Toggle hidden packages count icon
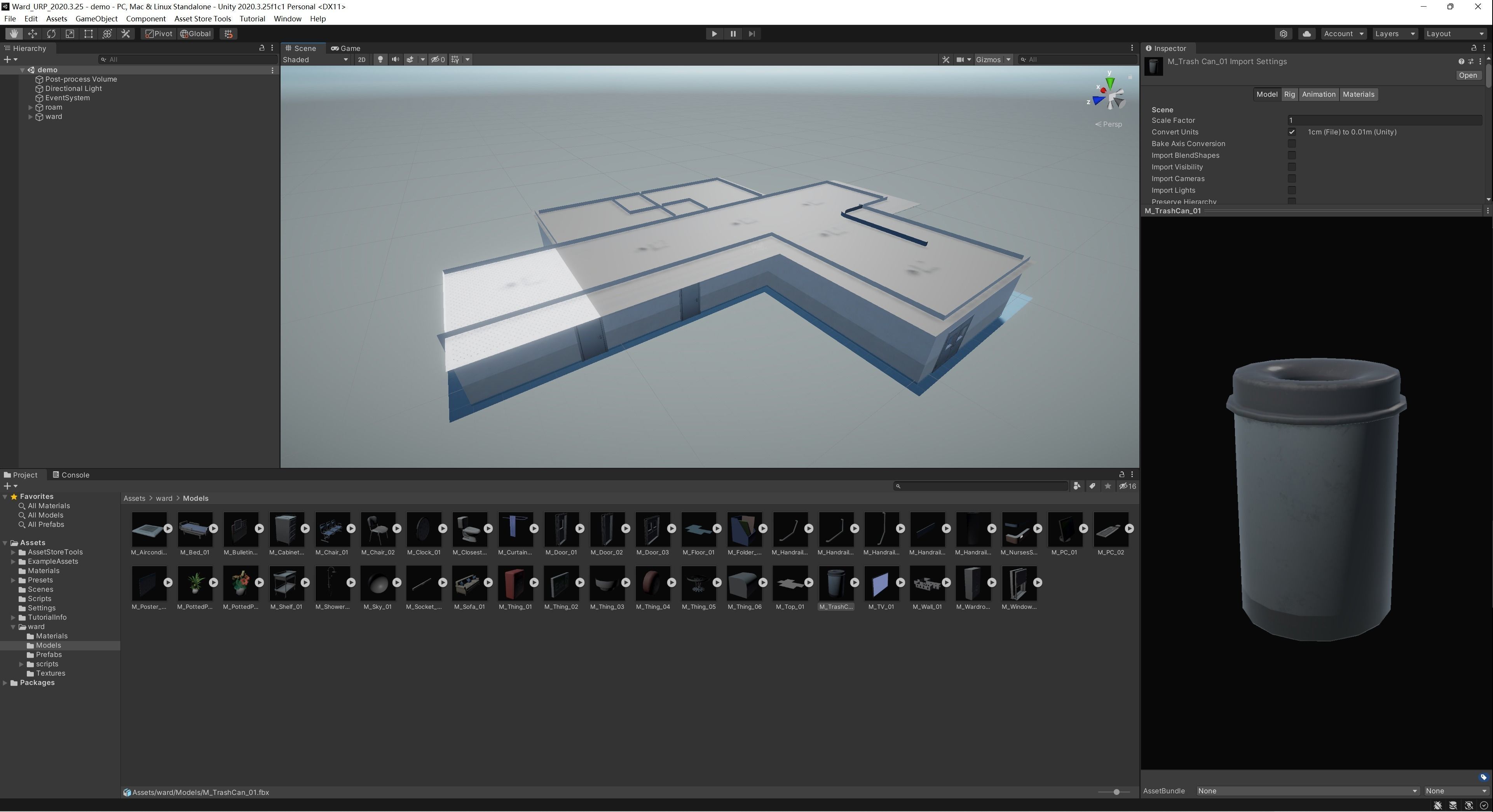This screenshot has width=1493, height=812. click(x=1128, y=486)
